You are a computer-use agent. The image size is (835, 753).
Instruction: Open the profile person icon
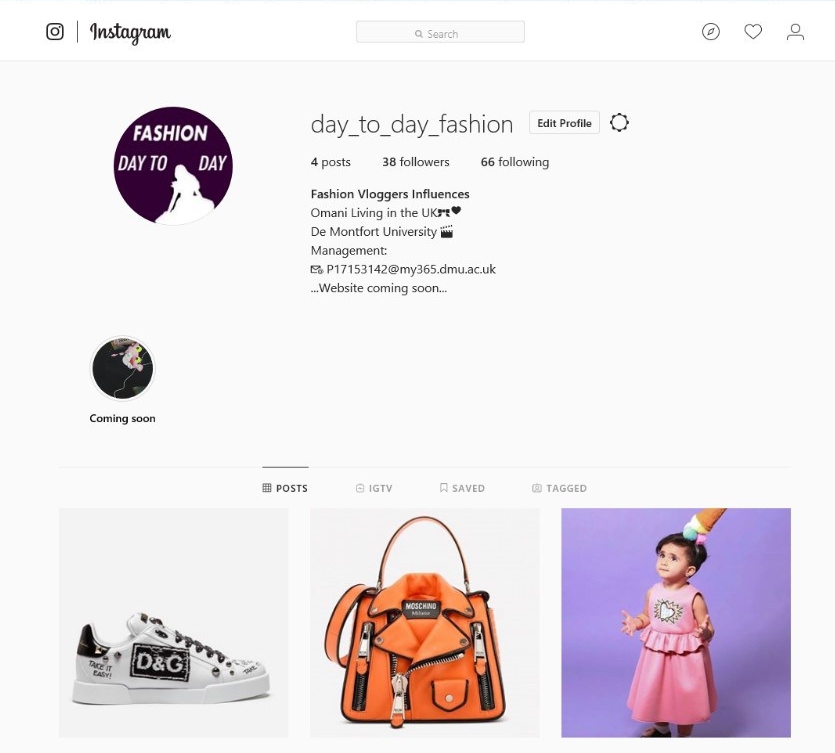pyautogui.click(x=795, y=32)
